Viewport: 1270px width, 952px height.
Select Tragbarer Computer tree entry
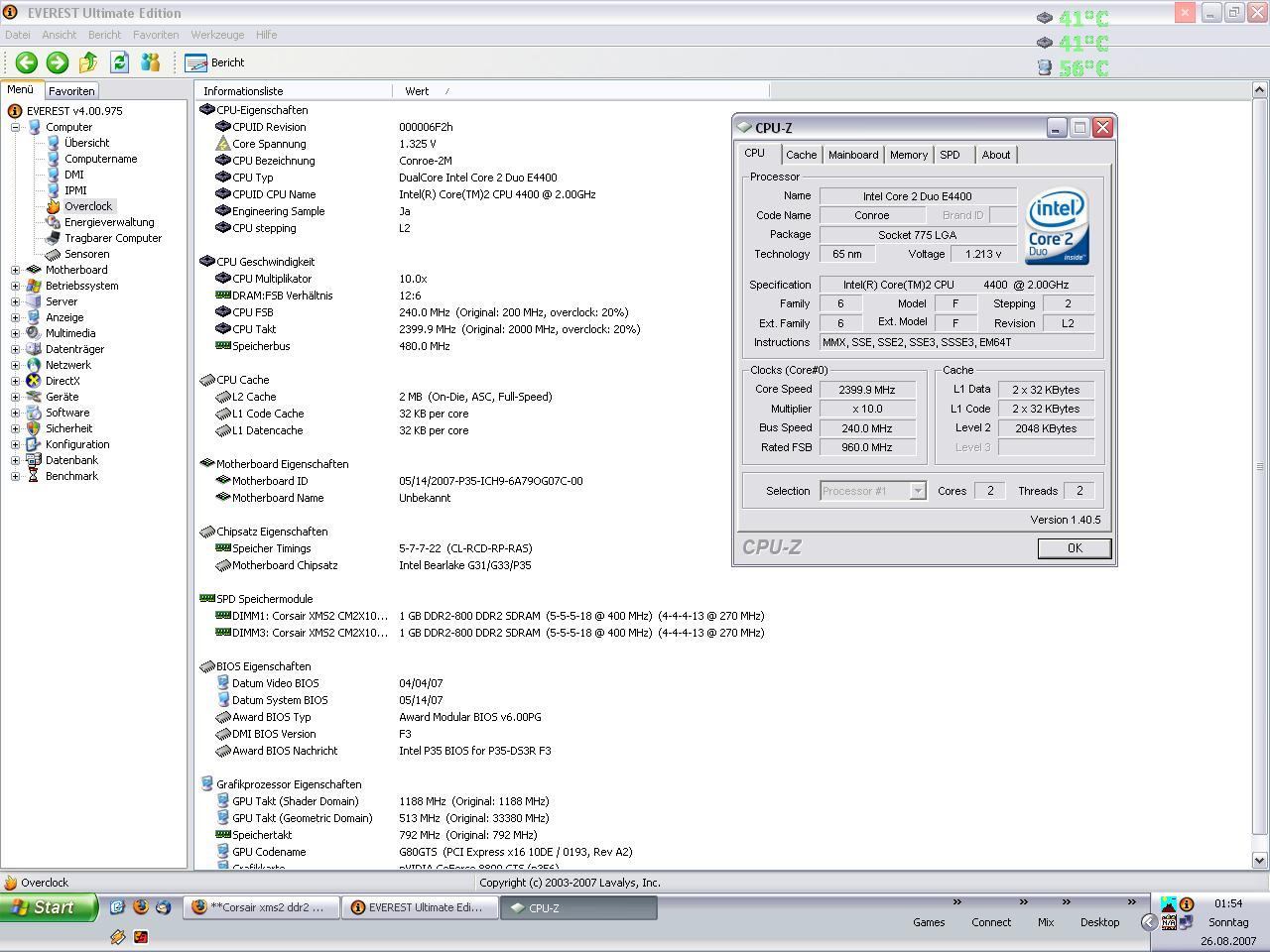(113, 238)
